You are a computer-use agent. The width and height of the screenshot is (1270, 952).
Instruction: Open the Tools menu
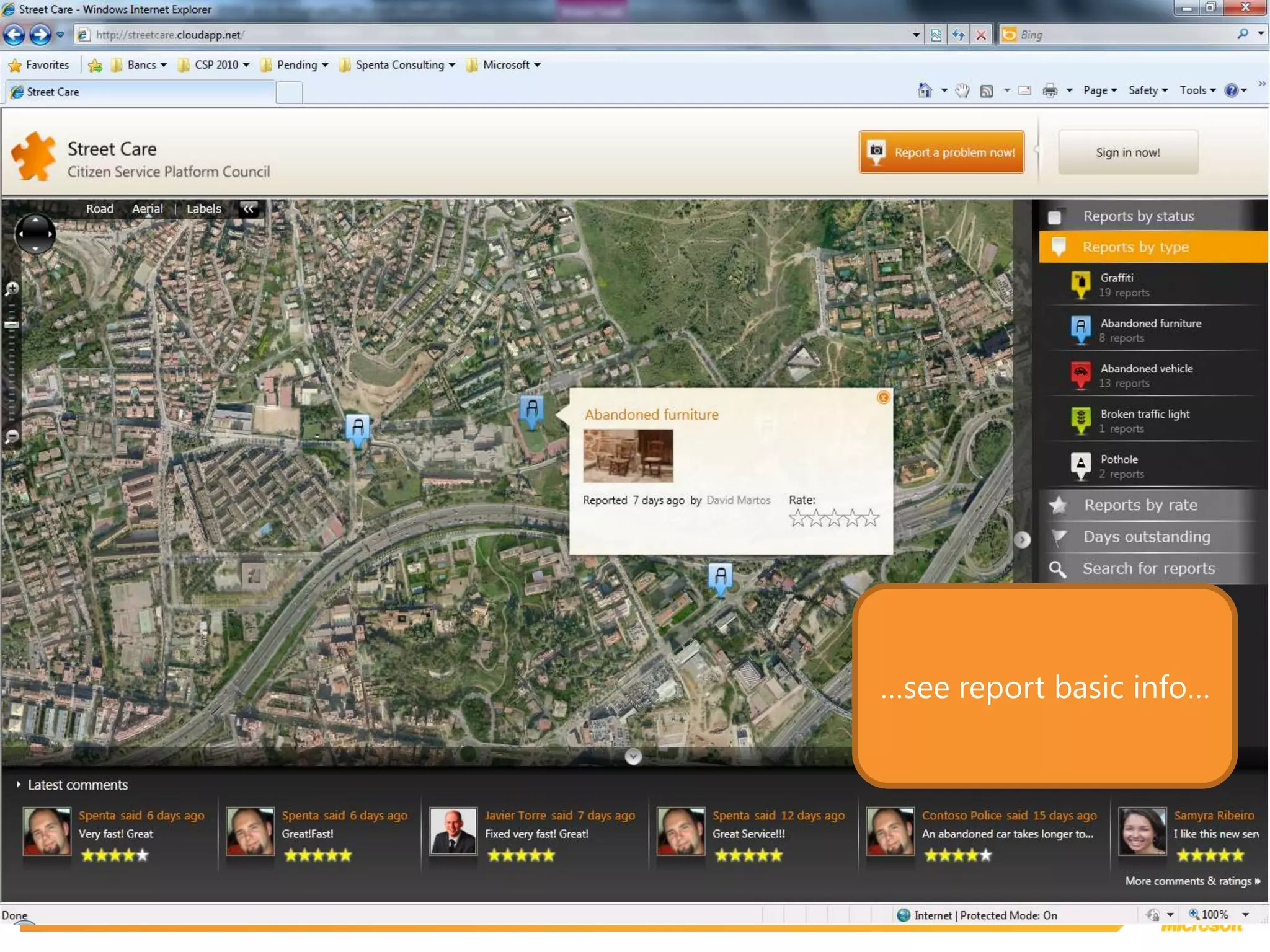[x=1197, y=90]
